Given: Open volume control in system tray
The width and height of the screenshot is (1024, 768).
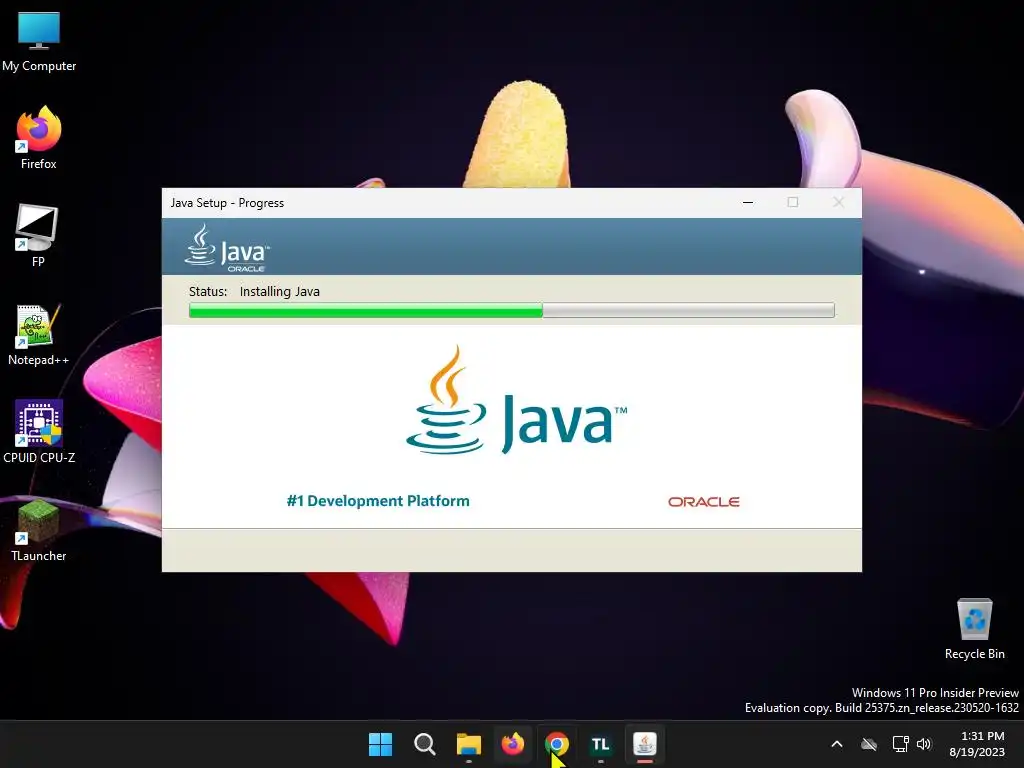Looking at the screenshot, I should (923, 744).
